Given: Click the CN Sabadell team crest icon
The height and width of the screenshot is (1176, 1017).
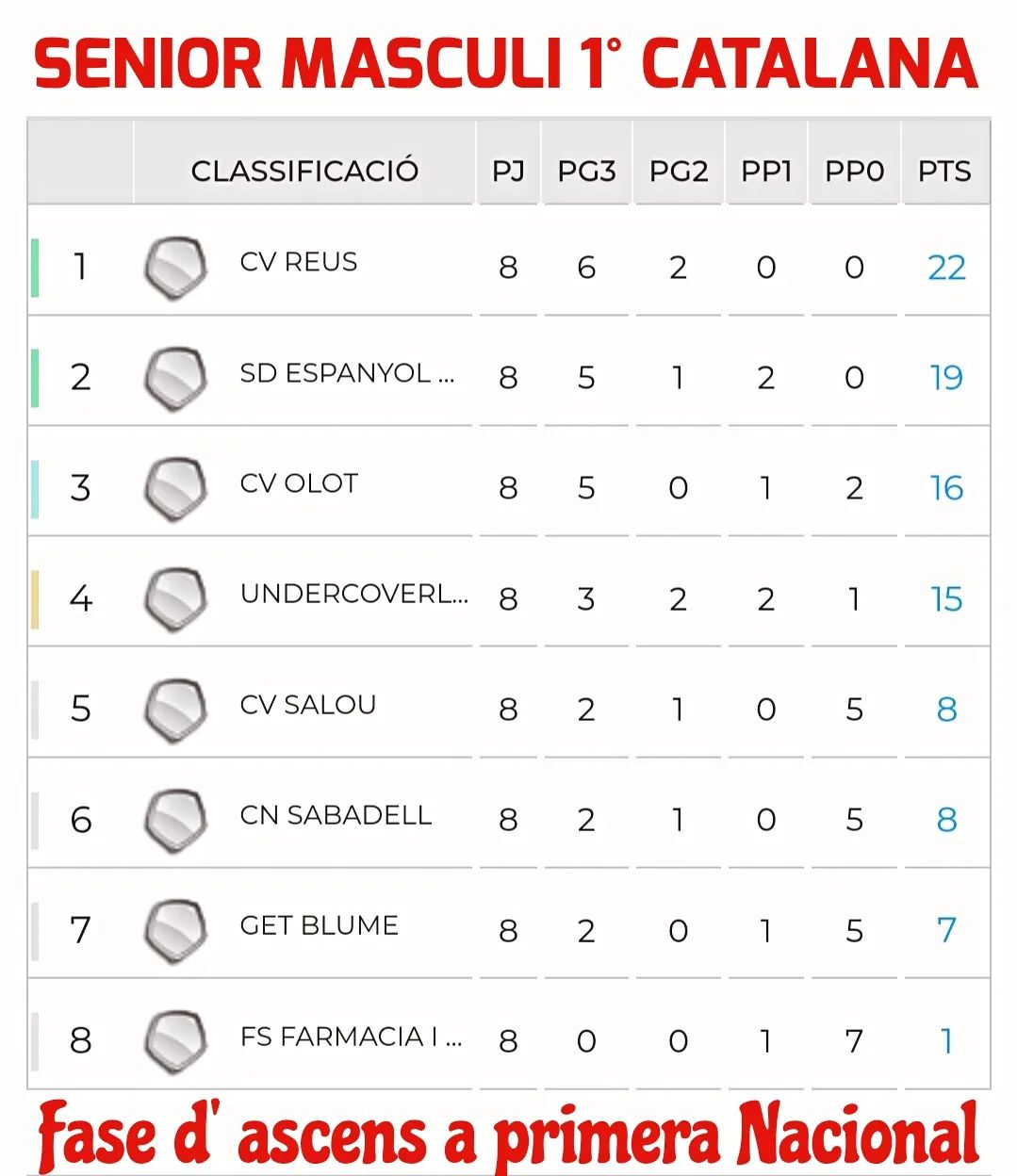Looking at the screenshot, I should 175,820.
